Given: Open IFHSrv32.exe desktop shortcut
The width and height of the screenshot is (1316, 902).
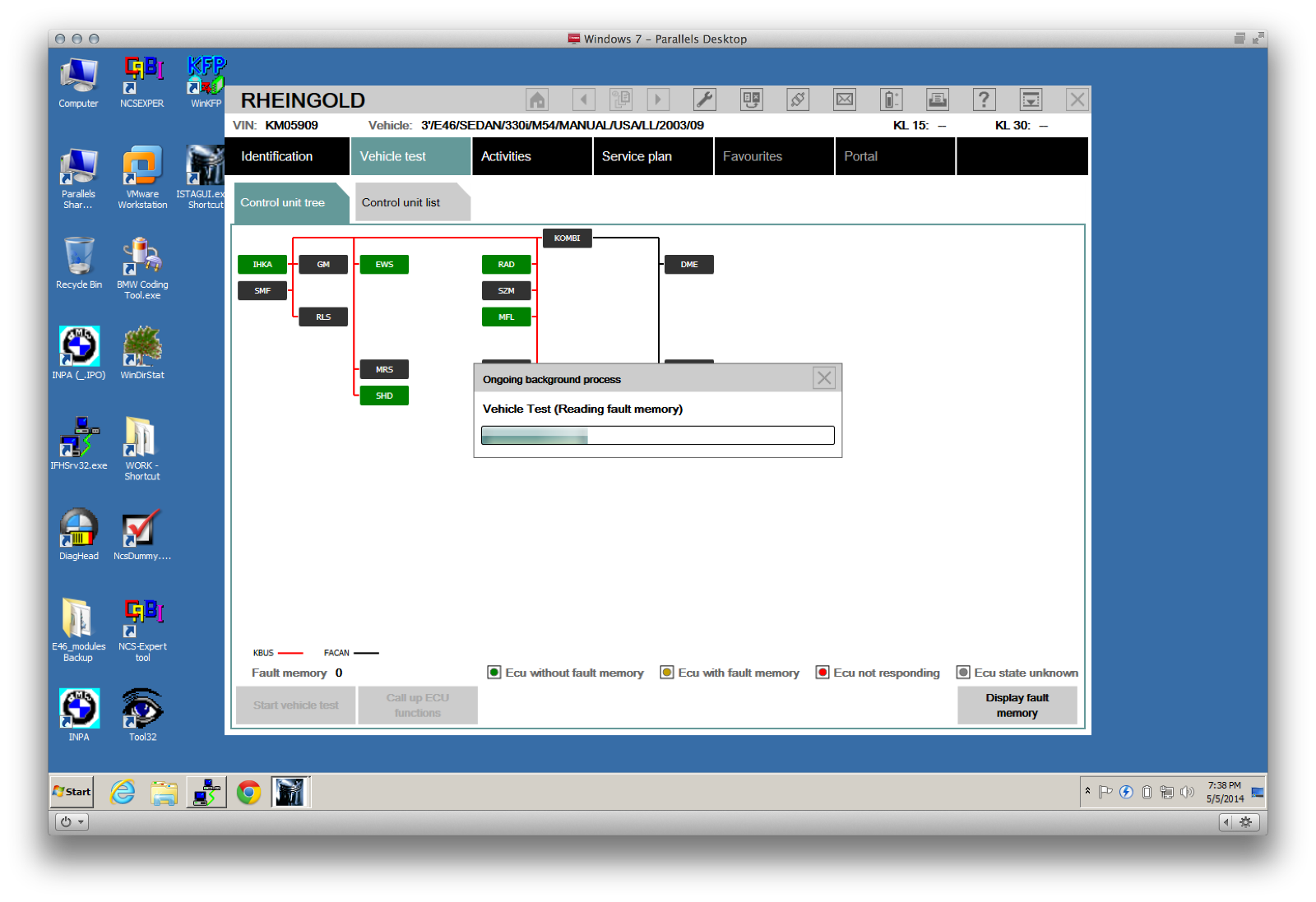Looking at the screenshot, I should pos(79,444).
